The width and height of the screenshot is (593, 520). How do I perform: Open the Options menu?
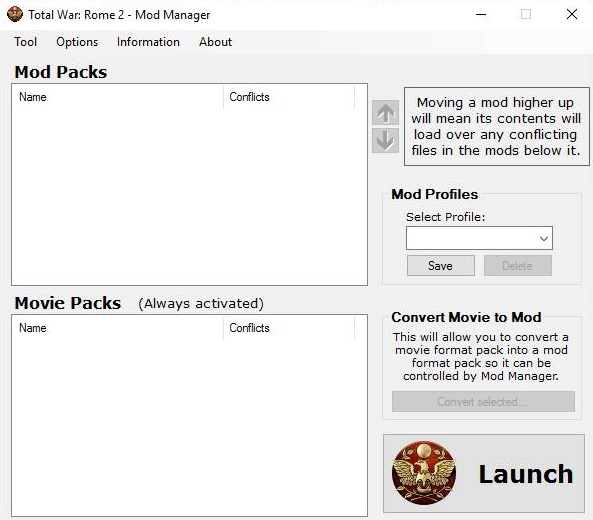point(77,42)
